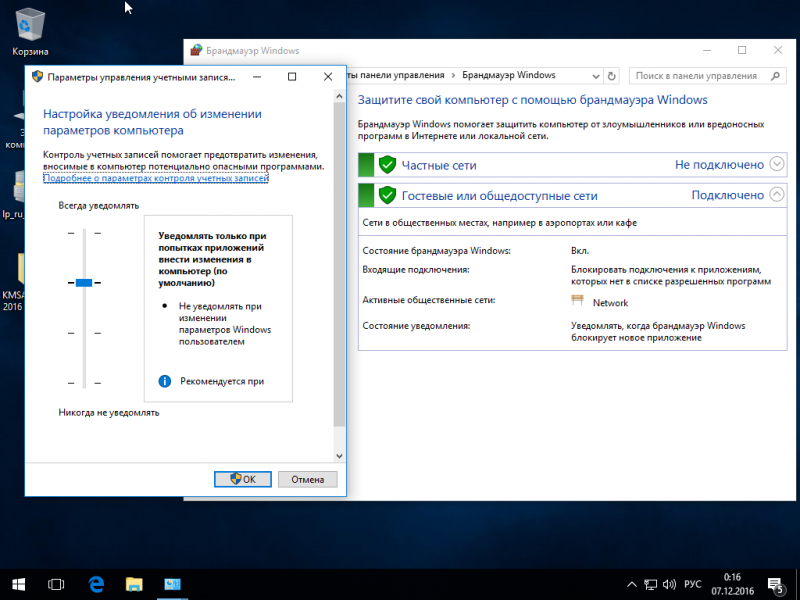The height and width of the screenshot is (600, 800).
Task: Click the Входящие подключения label
Action: click(x=415, y=269)
